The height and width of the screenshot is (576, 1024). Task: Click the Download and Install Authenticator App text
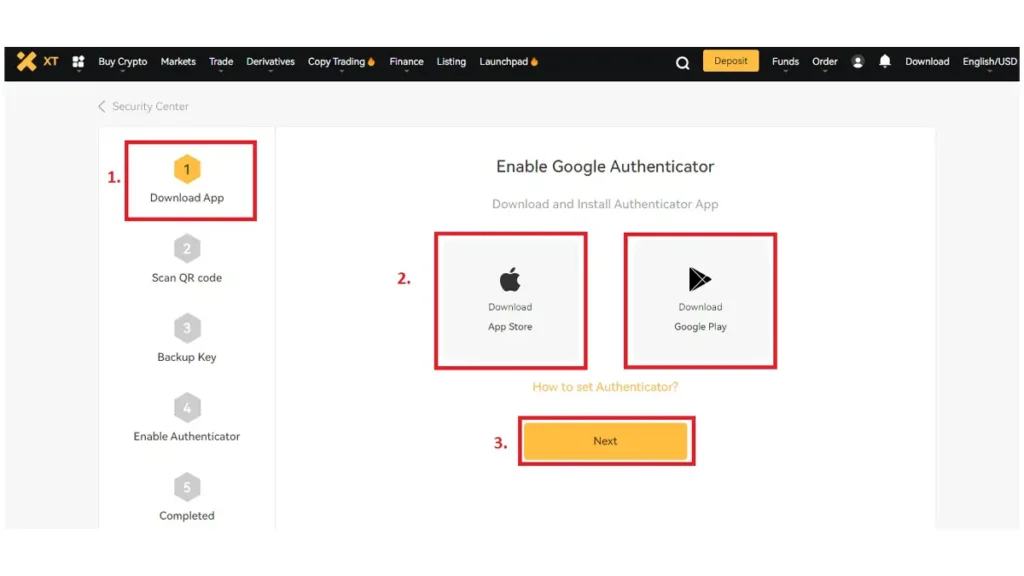tap(605, 204)
